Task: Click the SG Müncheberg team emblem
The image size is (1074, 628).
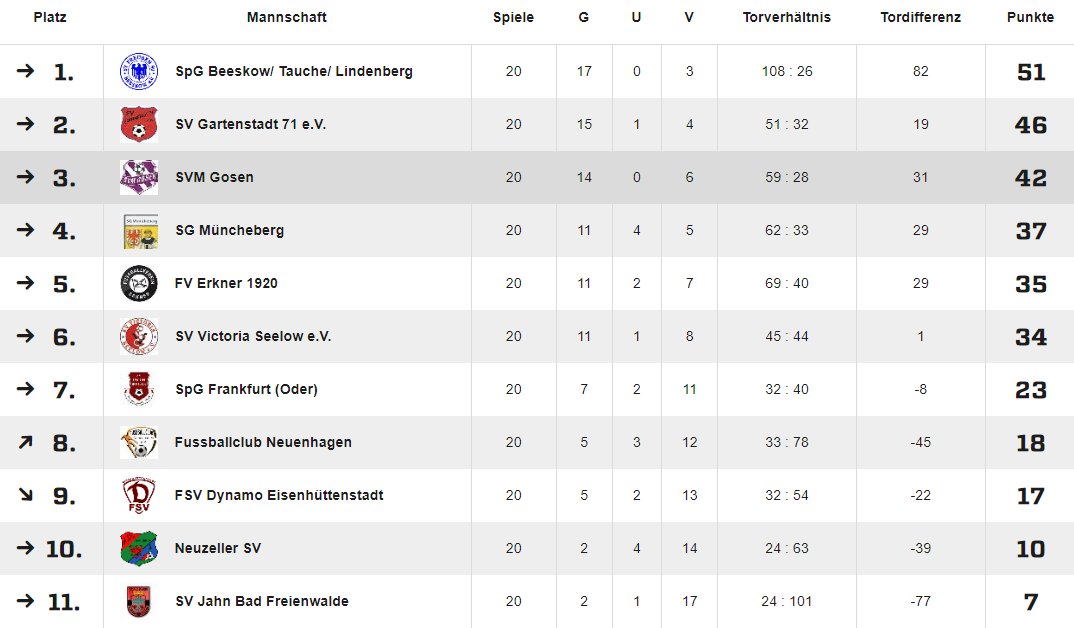Action: pos(141,231)
